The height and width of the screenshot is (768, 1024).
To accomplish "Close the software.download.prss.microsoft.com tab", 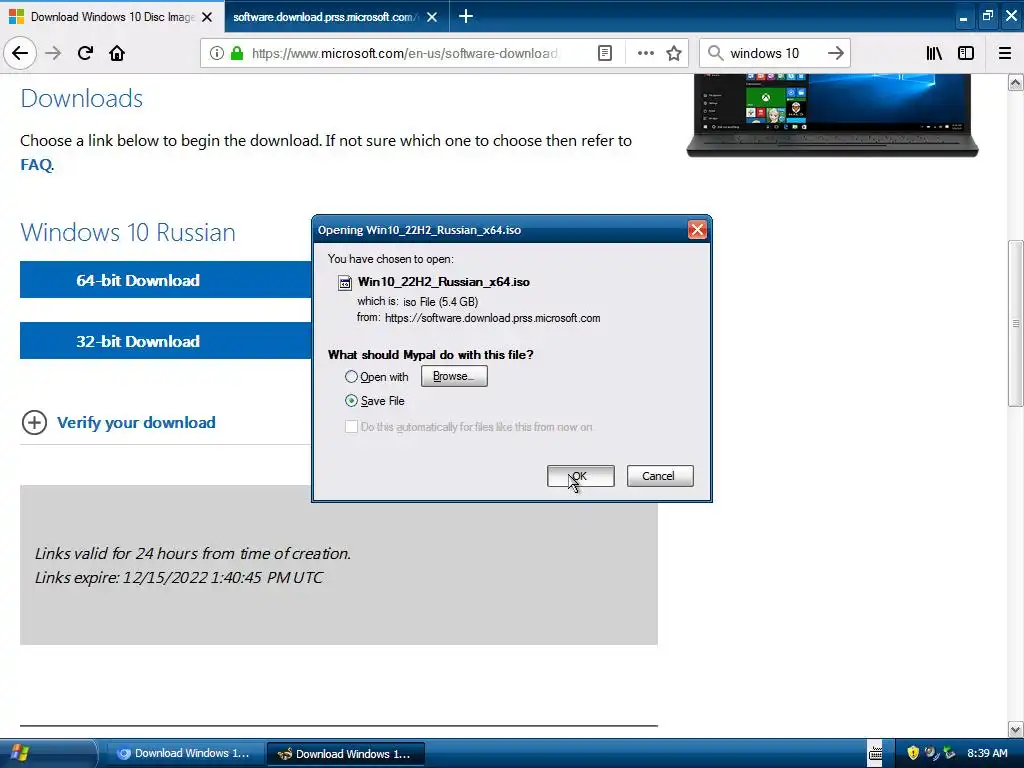I will 432,17.
